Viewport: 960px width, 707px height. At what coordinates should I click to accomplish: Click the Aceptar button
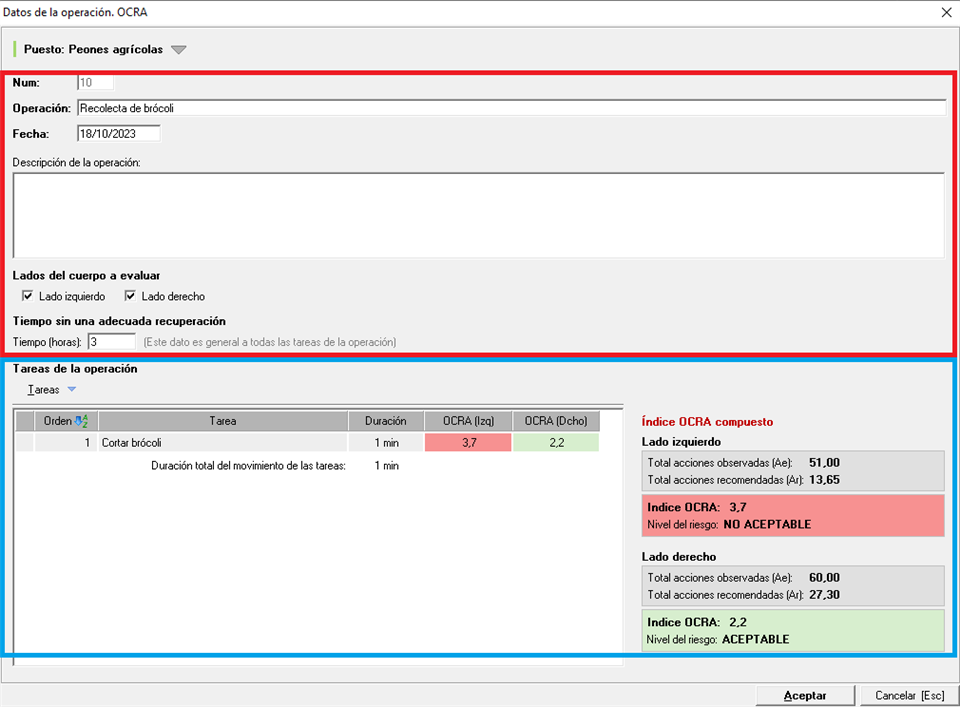pos(805,695)
